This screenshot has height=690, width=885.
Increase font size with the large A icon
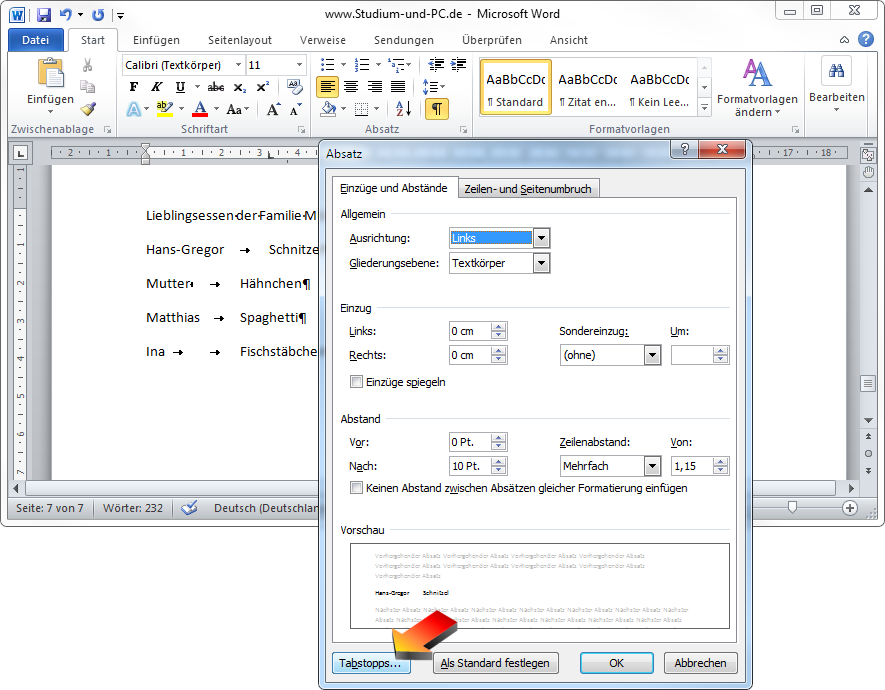(273, 109)
